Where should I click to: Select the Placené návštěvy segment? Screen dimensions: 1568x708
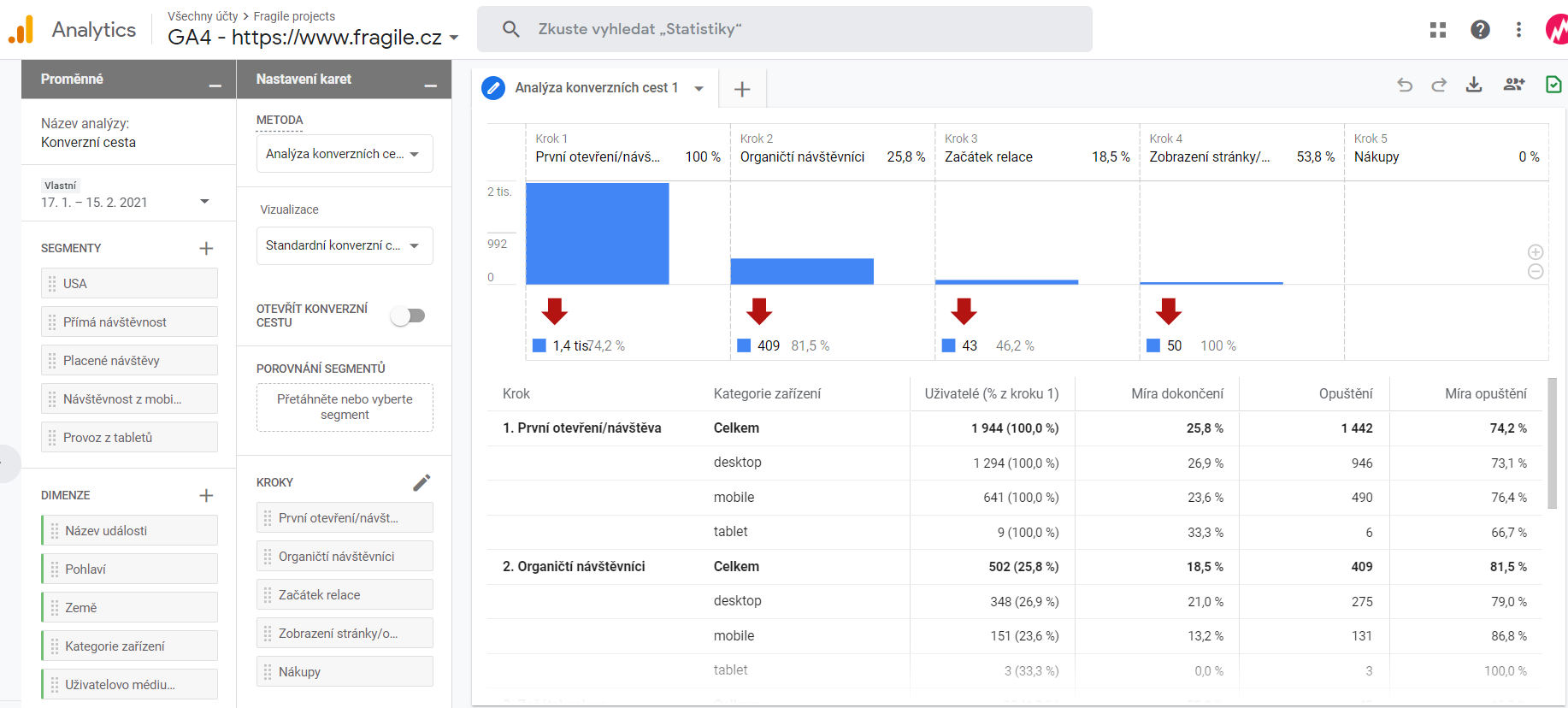(x=129, y=360)
